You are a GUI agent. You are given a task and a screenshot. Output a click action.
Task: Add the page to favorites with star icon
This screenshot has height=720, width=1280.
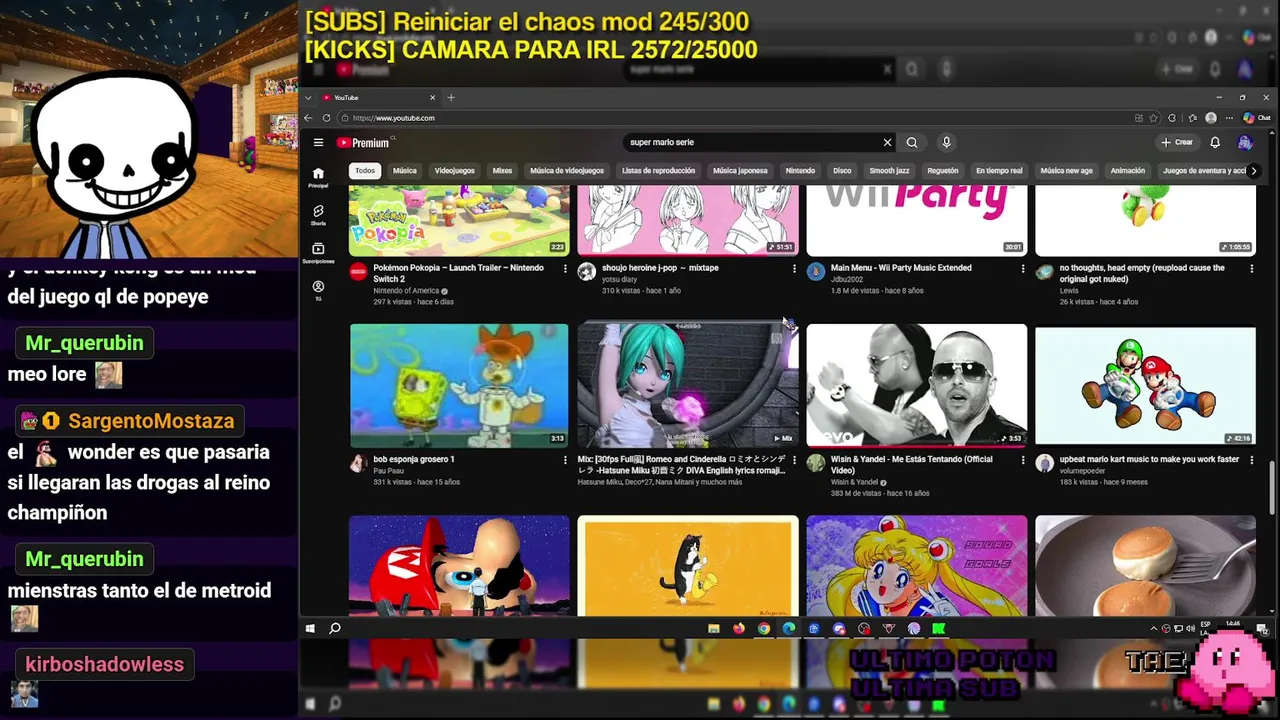(1154, 118)
